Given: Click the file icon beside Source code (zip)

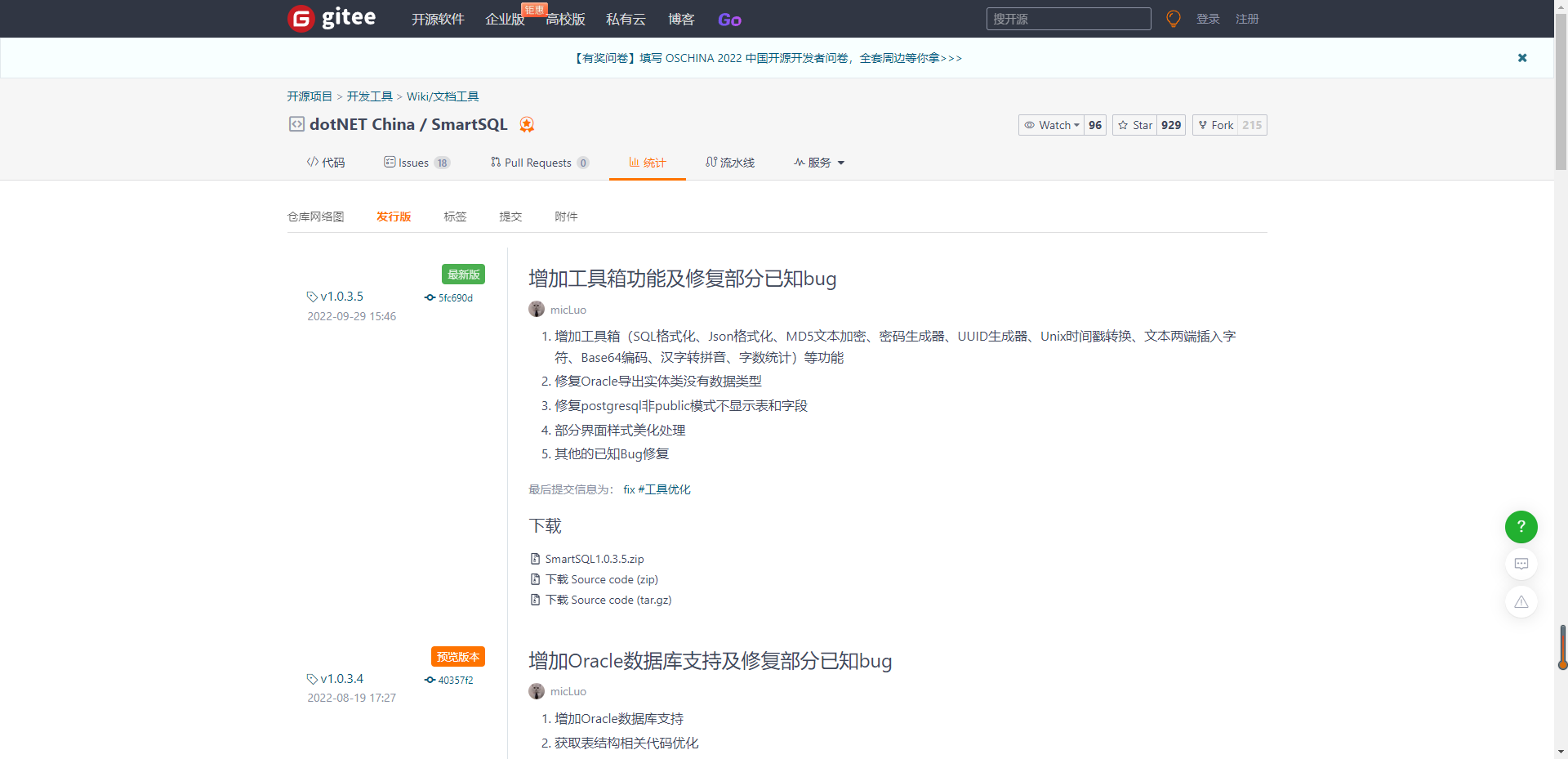Looking at the screenshot, I should pos(535,579).
